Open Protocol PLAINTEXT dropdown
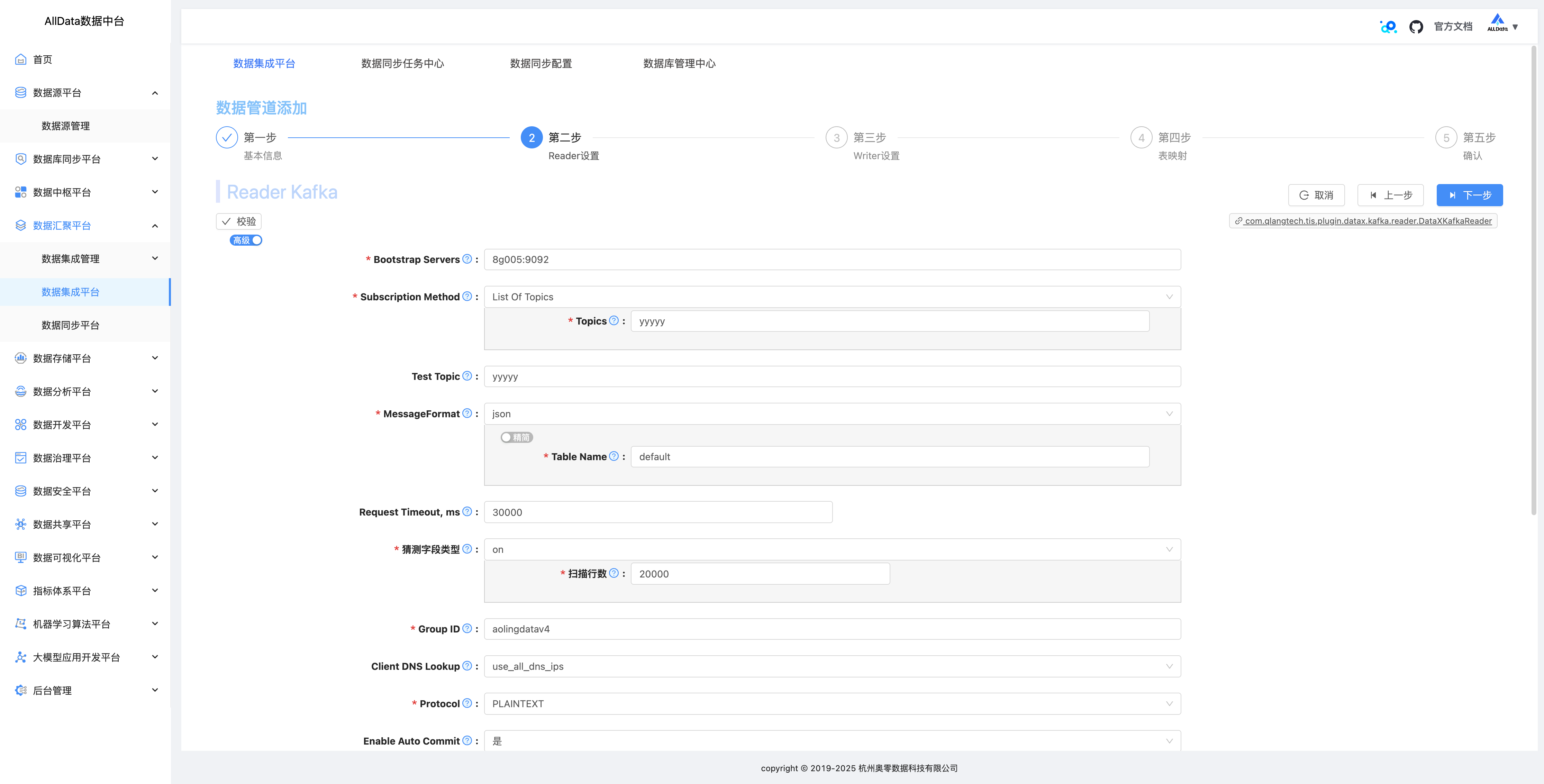Viewport: 1544px width, 784px height. click(832, 704)
